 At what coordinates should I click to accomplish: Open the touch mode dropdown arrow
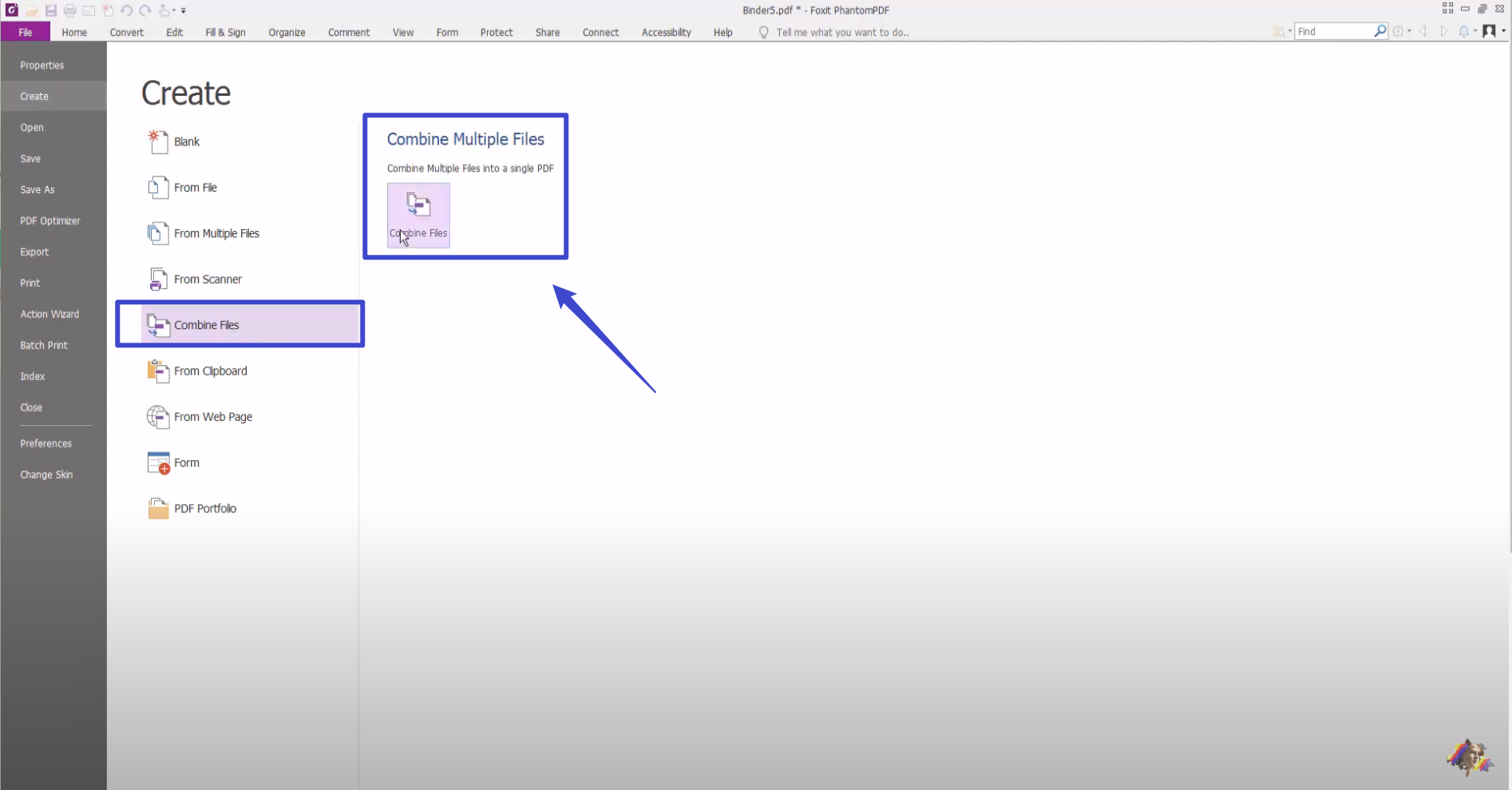174,10
